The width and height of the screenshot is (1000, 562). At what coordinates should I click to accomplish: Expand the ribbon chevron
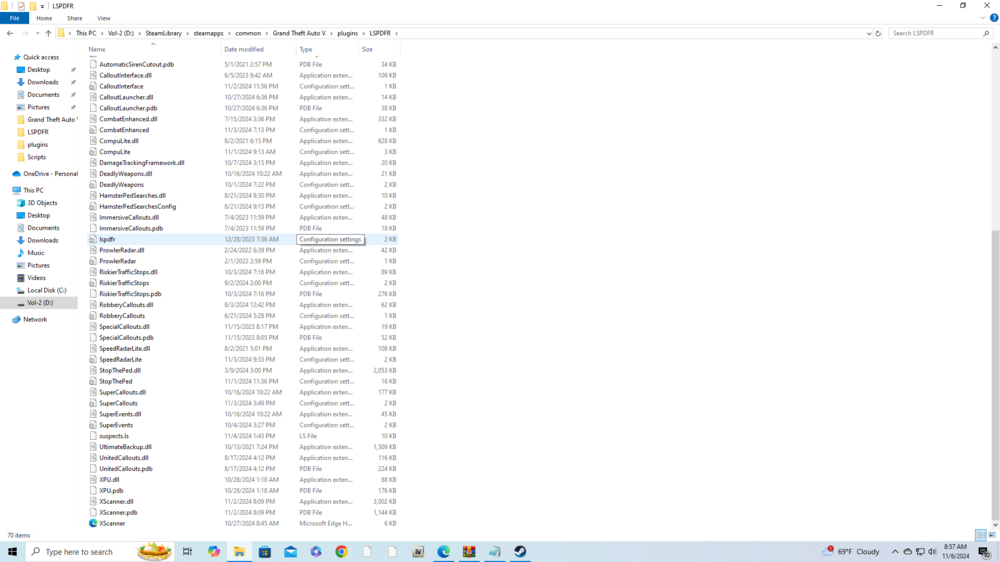click(x=983, y=18)
